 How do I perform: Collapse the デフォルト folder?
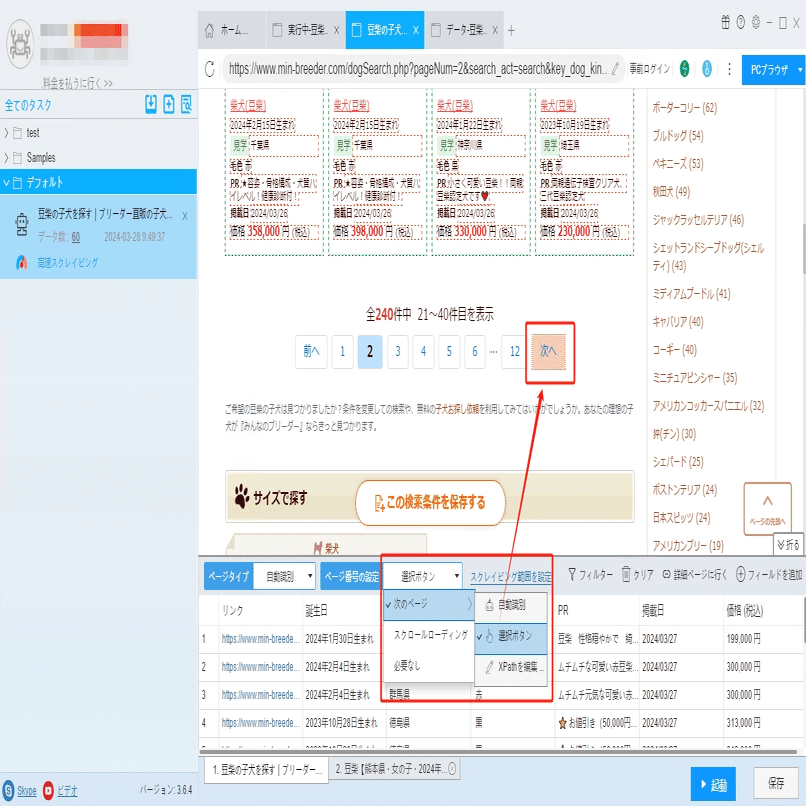click(6, 182)
